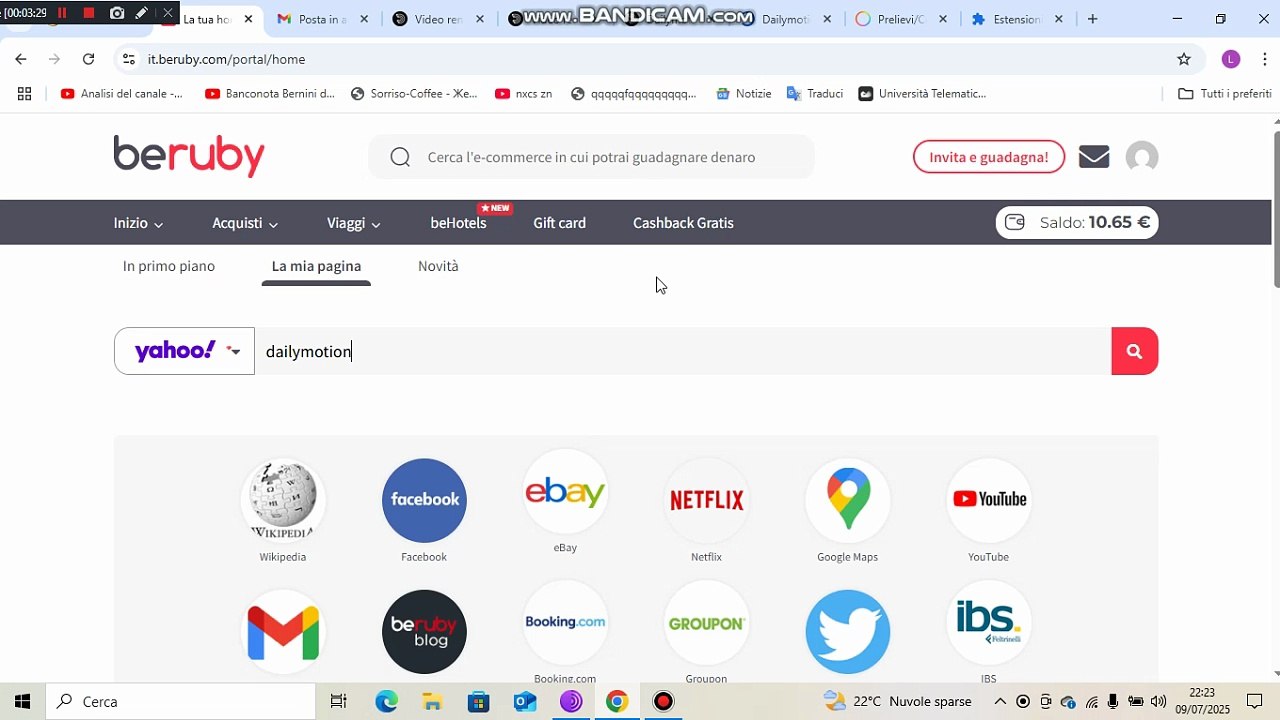The width and height of the screenshot is (1280, 720).
Task: Open the Gift card menu item
Action: coord(560,223)
